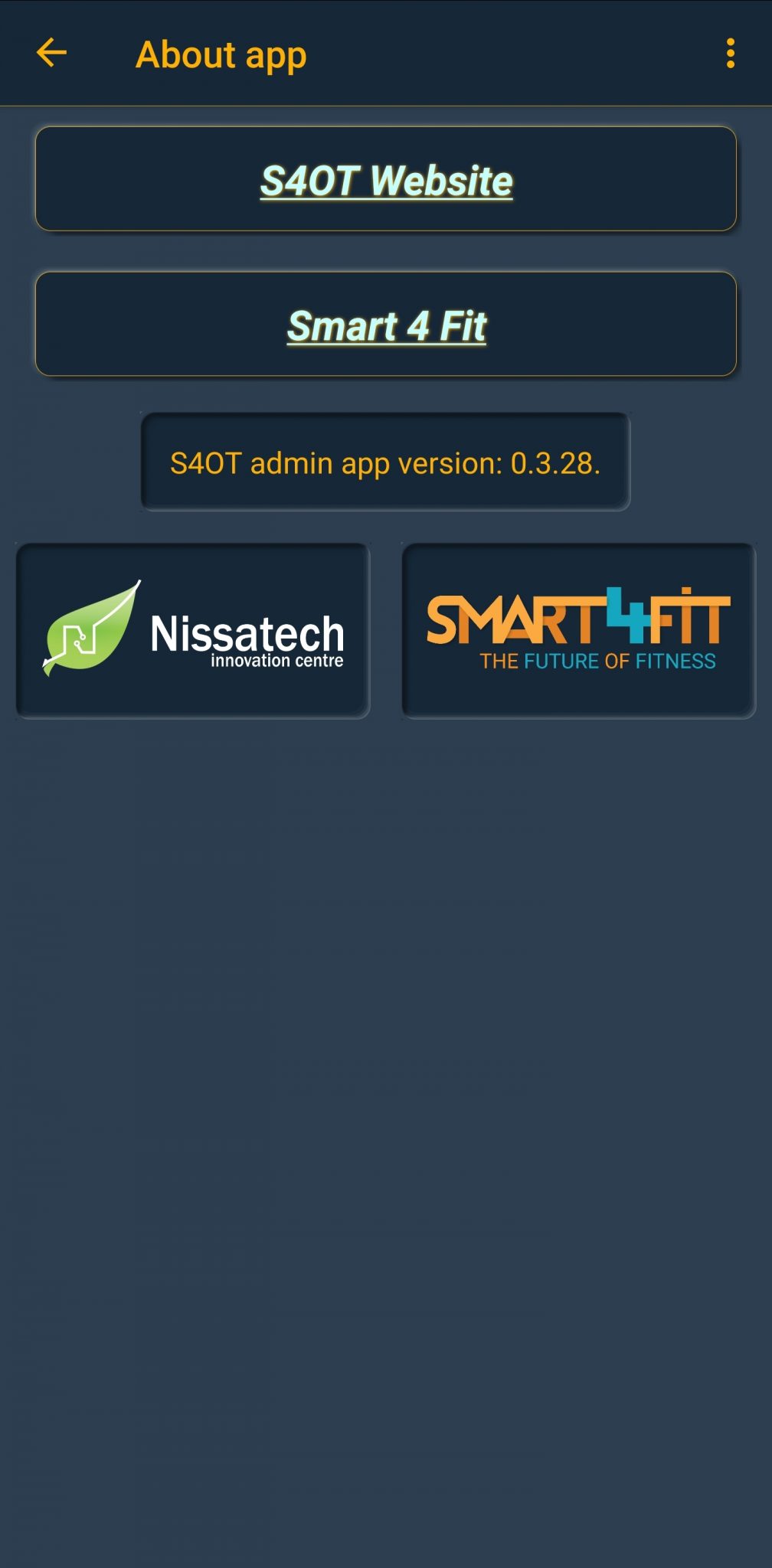Tap the innovation centre subtitle text
Screen dimensions: 772x1568
click(x=276, y=660)
